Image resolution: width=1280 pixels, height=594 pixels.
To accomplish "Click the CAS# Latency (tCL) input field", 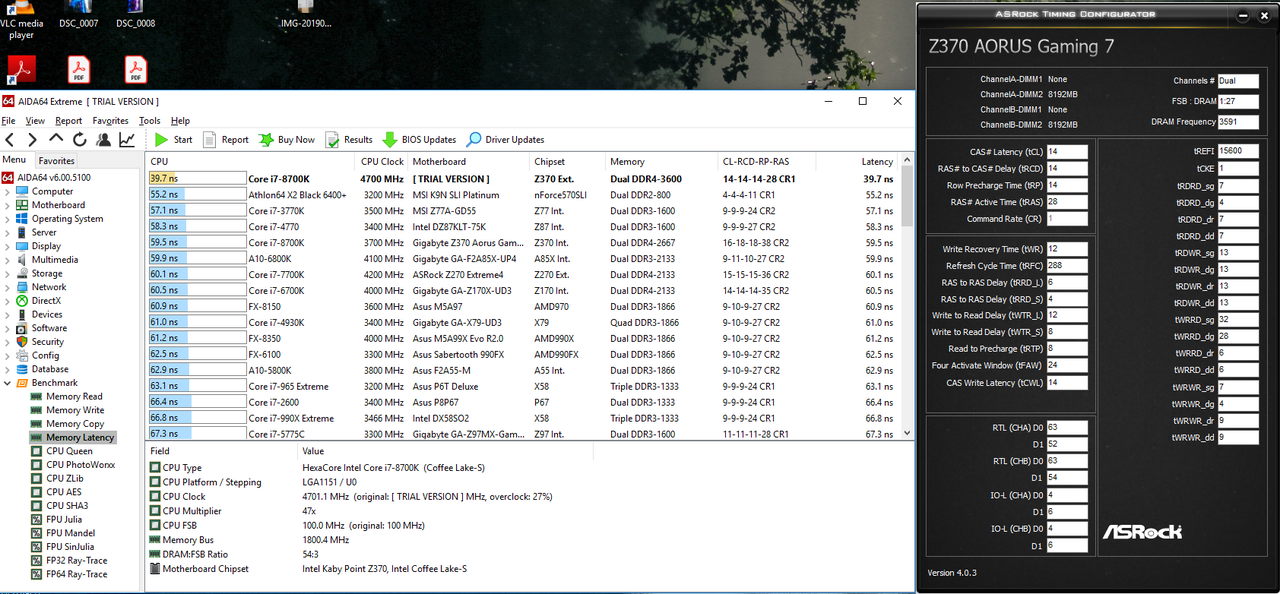I will tap(1067, 152).
